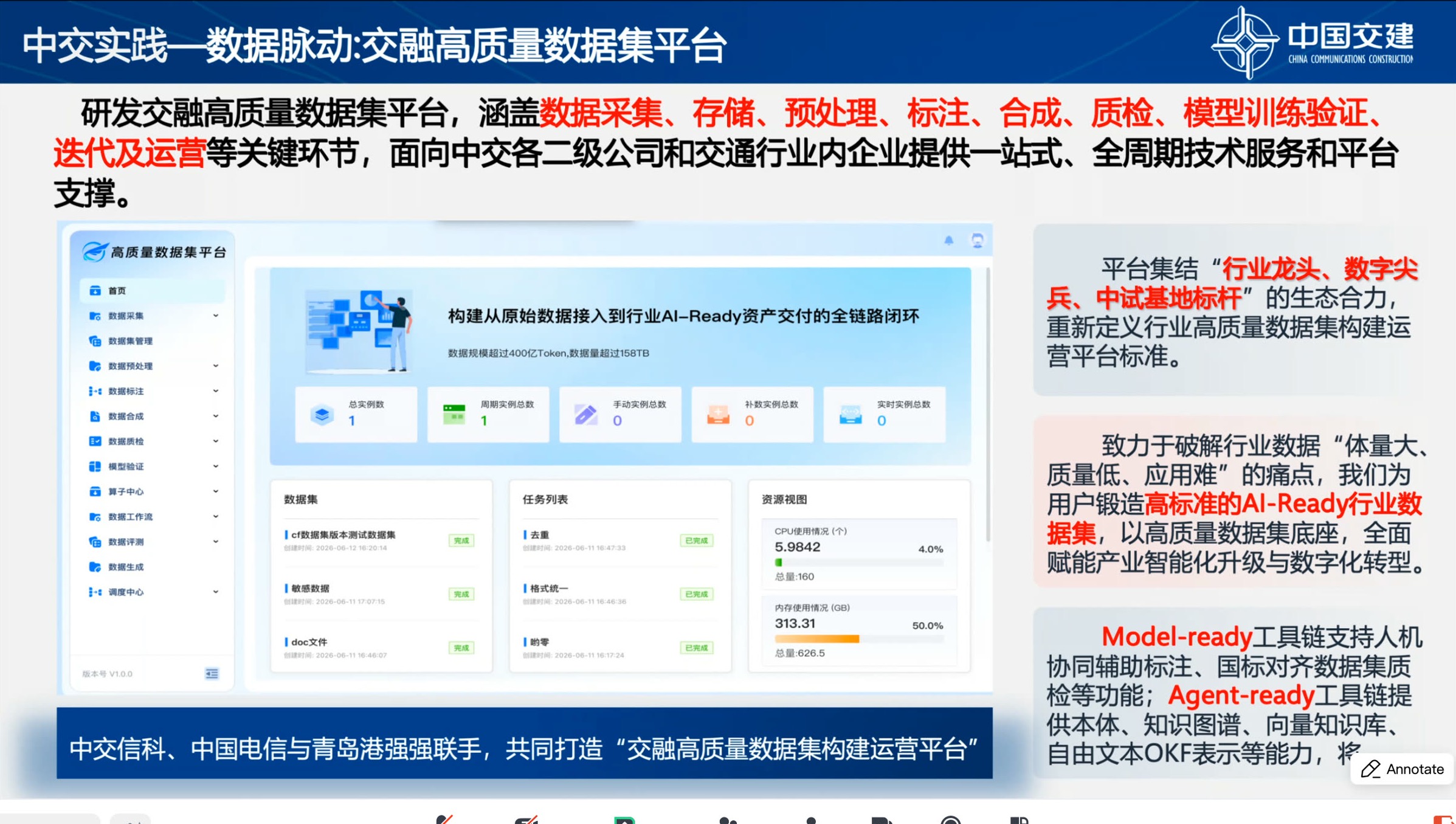Click the 数据工作流 sidebar icon

click(95, 517)
